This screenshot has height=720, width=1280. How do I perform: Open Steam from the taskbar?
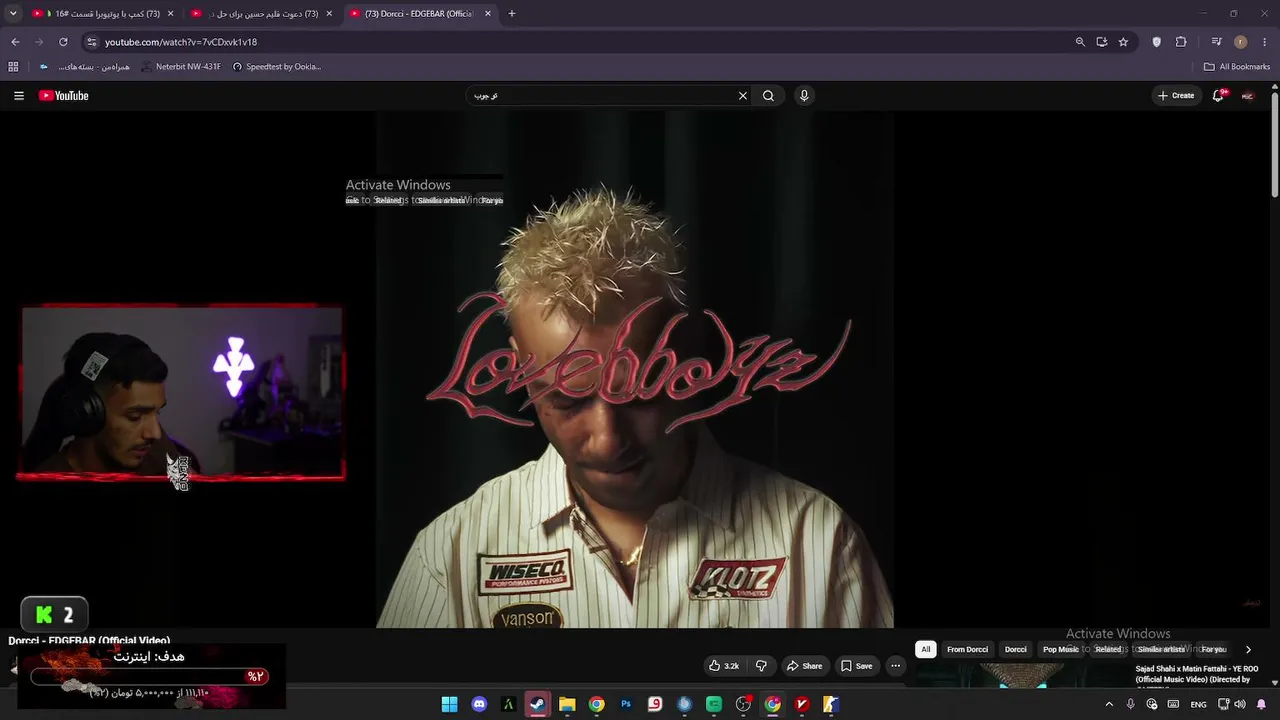pyautogui.click(x=538, y=704)
